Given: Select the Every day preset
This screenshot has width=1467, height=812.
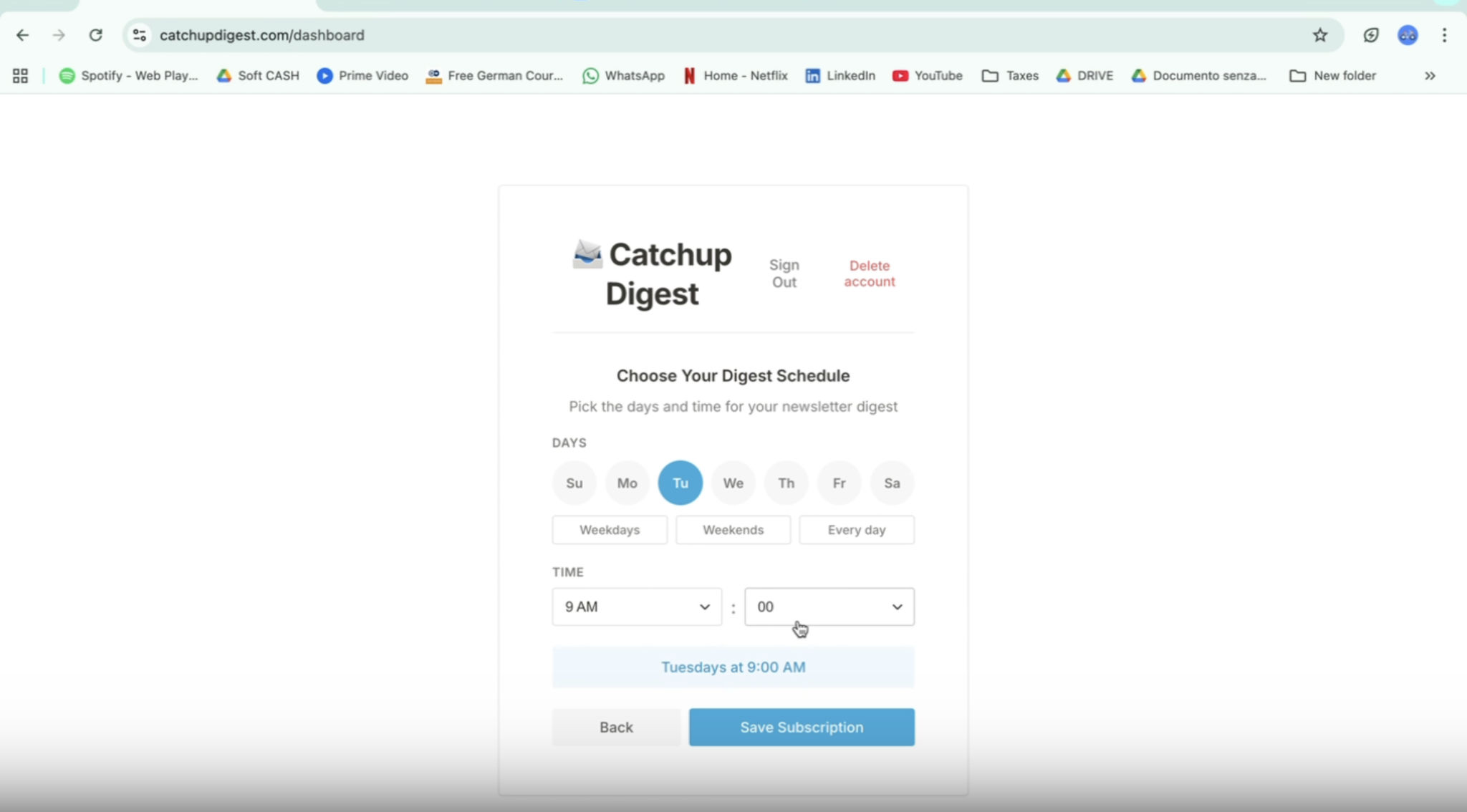Looking at the screenshot, I should click(x=857, y=530).
